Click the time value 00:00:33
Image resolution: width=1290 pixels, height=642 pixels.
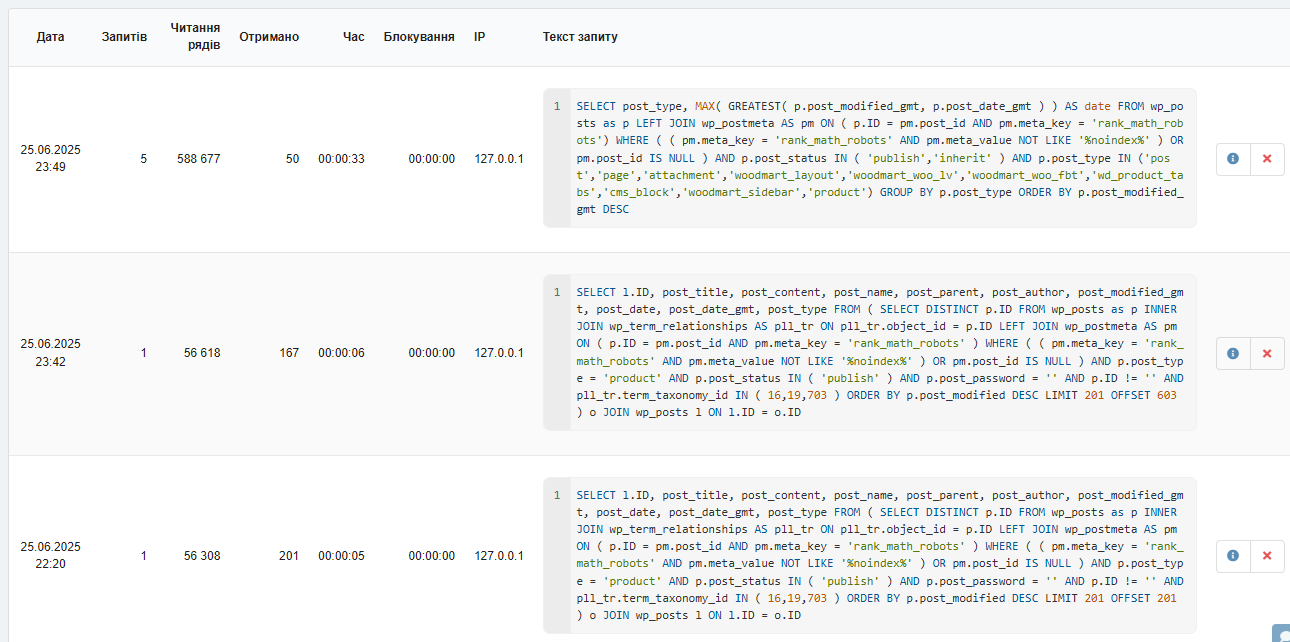click(x=342, y=159)
